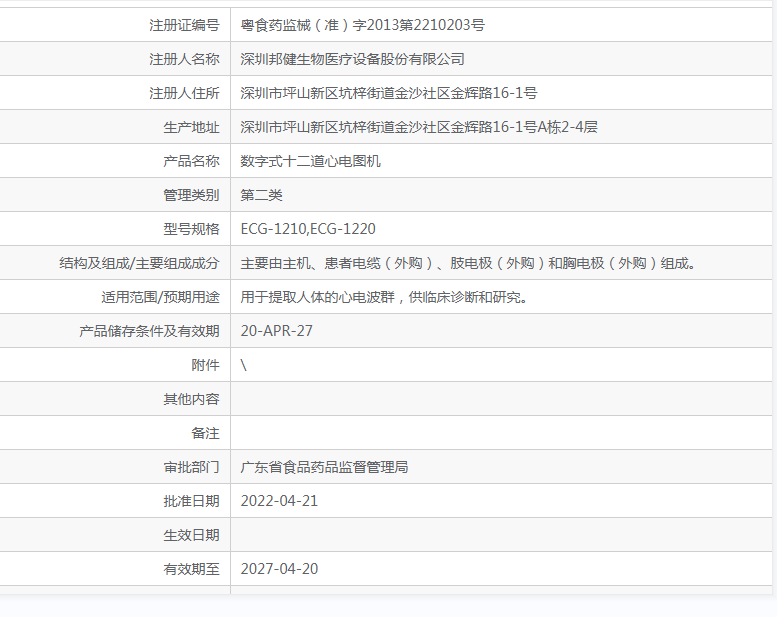Screen dimensions: 777x617
Task: Click the 备注 label
Action: click(x=205, y=433)
